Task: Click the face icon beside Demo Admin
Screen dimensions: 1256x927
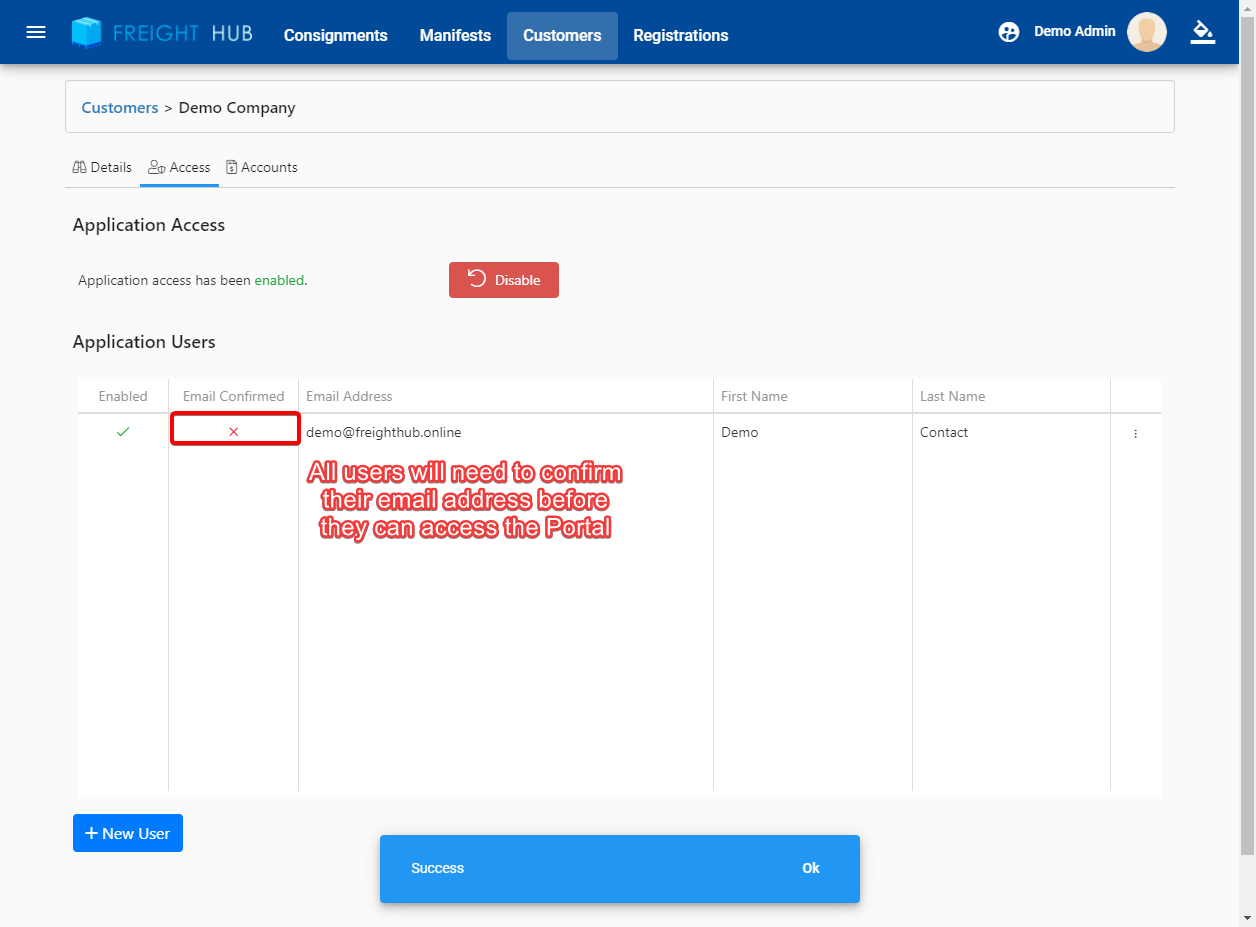Action: coord(1009,32)
